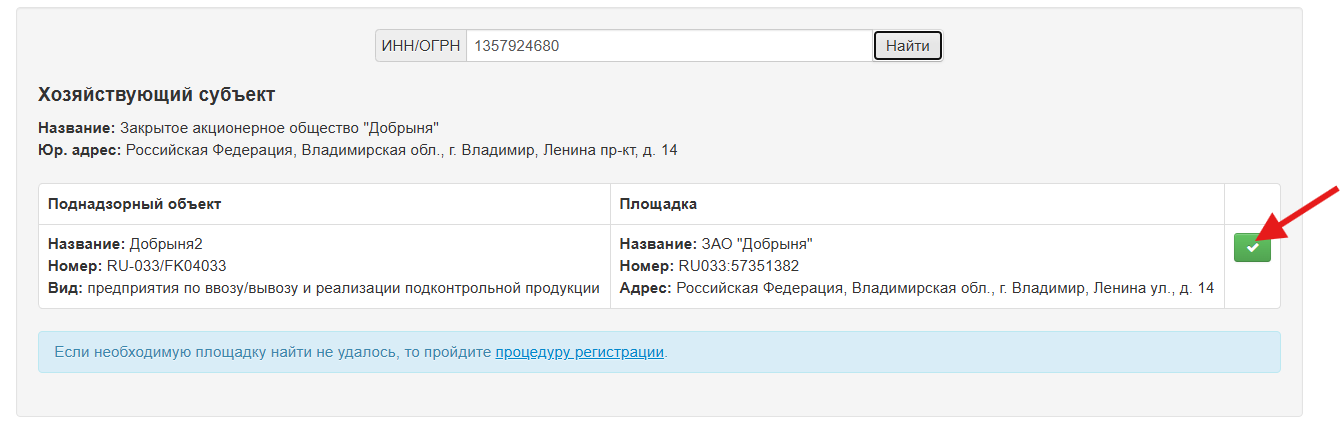This screenshot has width=1340, height=424.
Task: Click the ИНН/ОГРН field label
Action: [x=420, y=46]
